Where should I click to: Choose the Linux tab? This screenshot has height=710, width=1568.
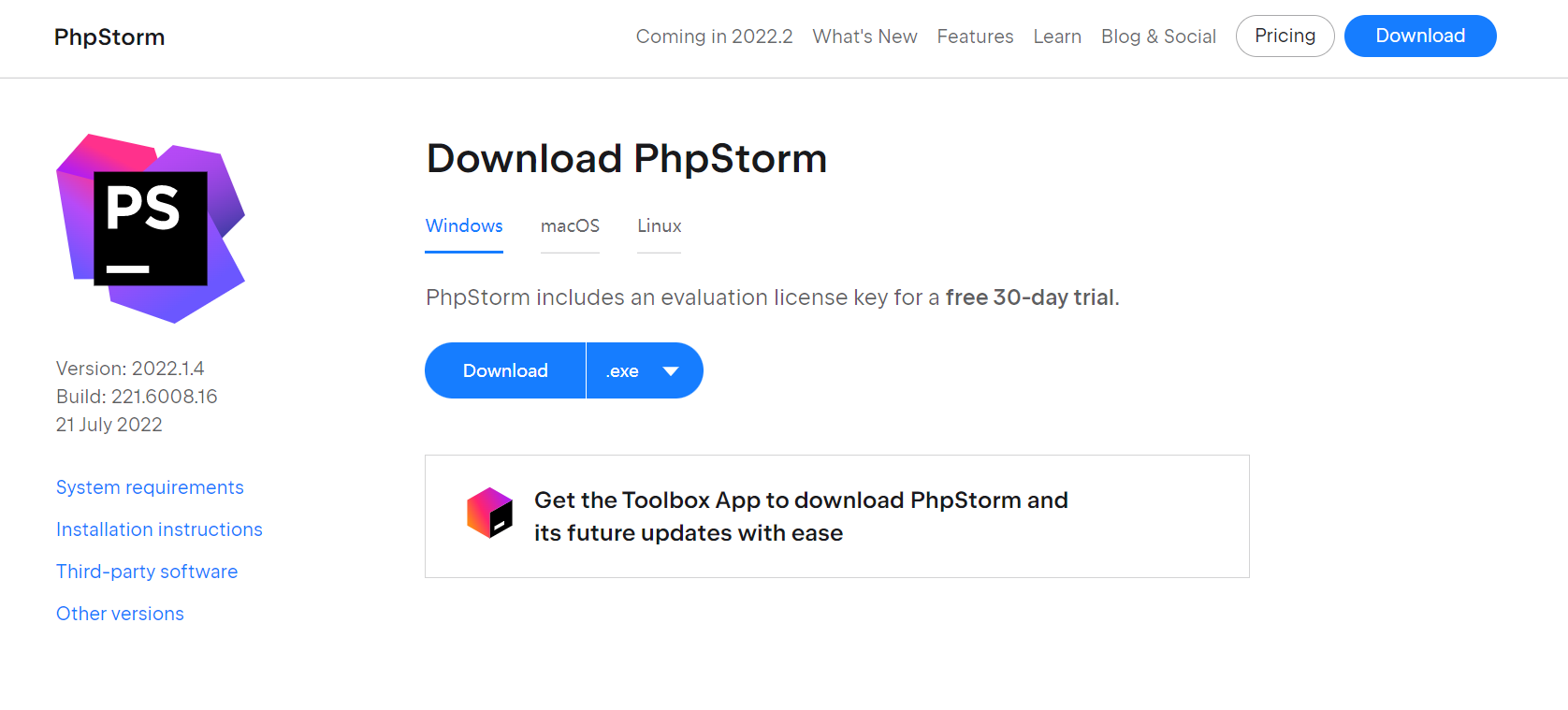pos(660,226)
